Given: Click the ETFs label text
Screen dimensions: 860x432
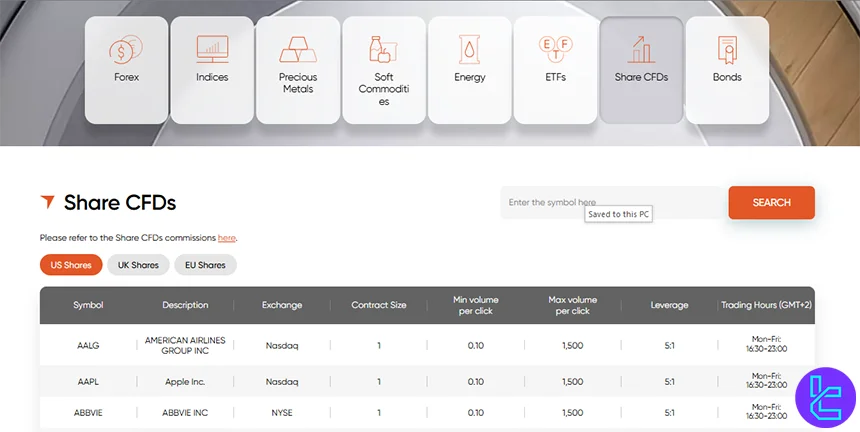Looking at the screenshot, I should pos(555,77).
